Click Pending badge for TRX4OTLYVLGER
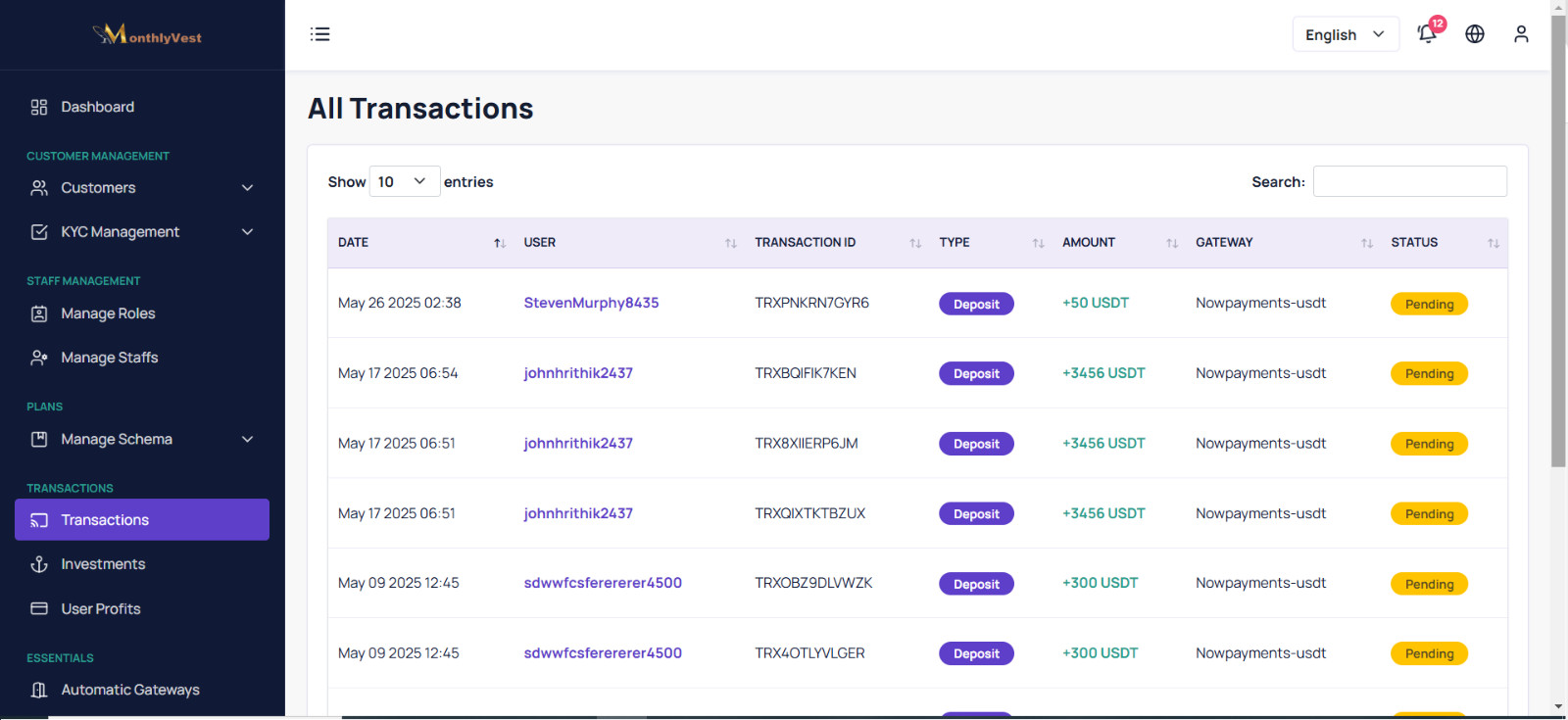This screenshot has height=720, width=1568. (1429, 653)
